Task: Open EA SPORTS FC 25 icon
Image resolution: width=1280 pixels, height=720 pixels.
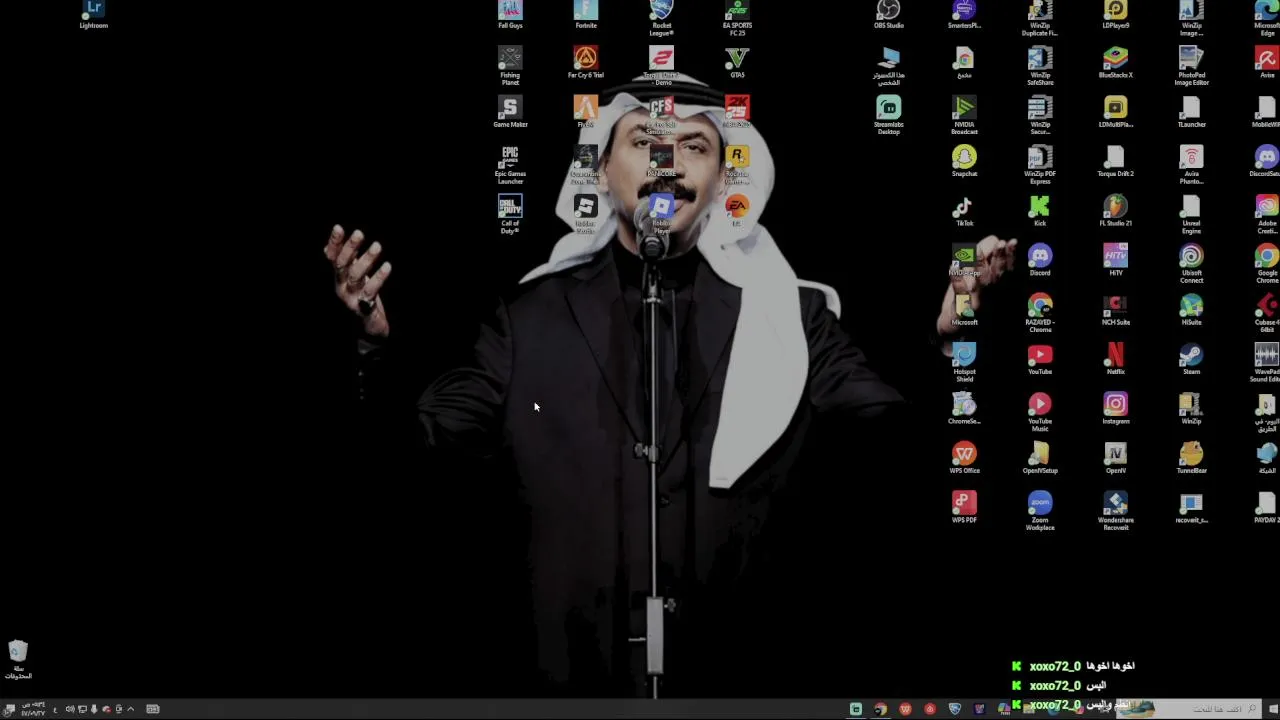Action: [x=737, y=17]
